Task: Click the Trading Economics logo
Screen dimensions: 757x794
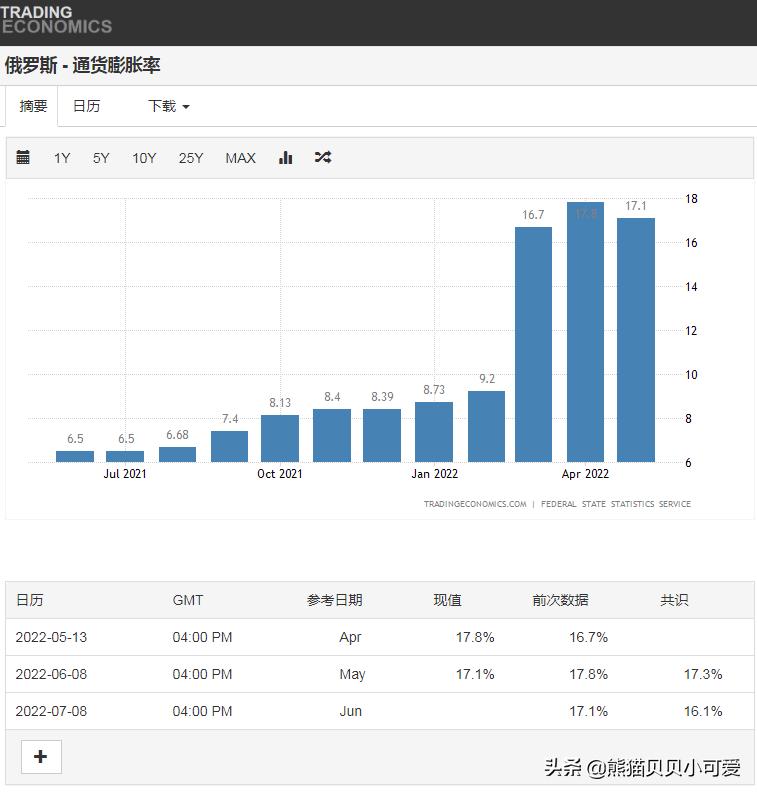Action: coord(56,20)
